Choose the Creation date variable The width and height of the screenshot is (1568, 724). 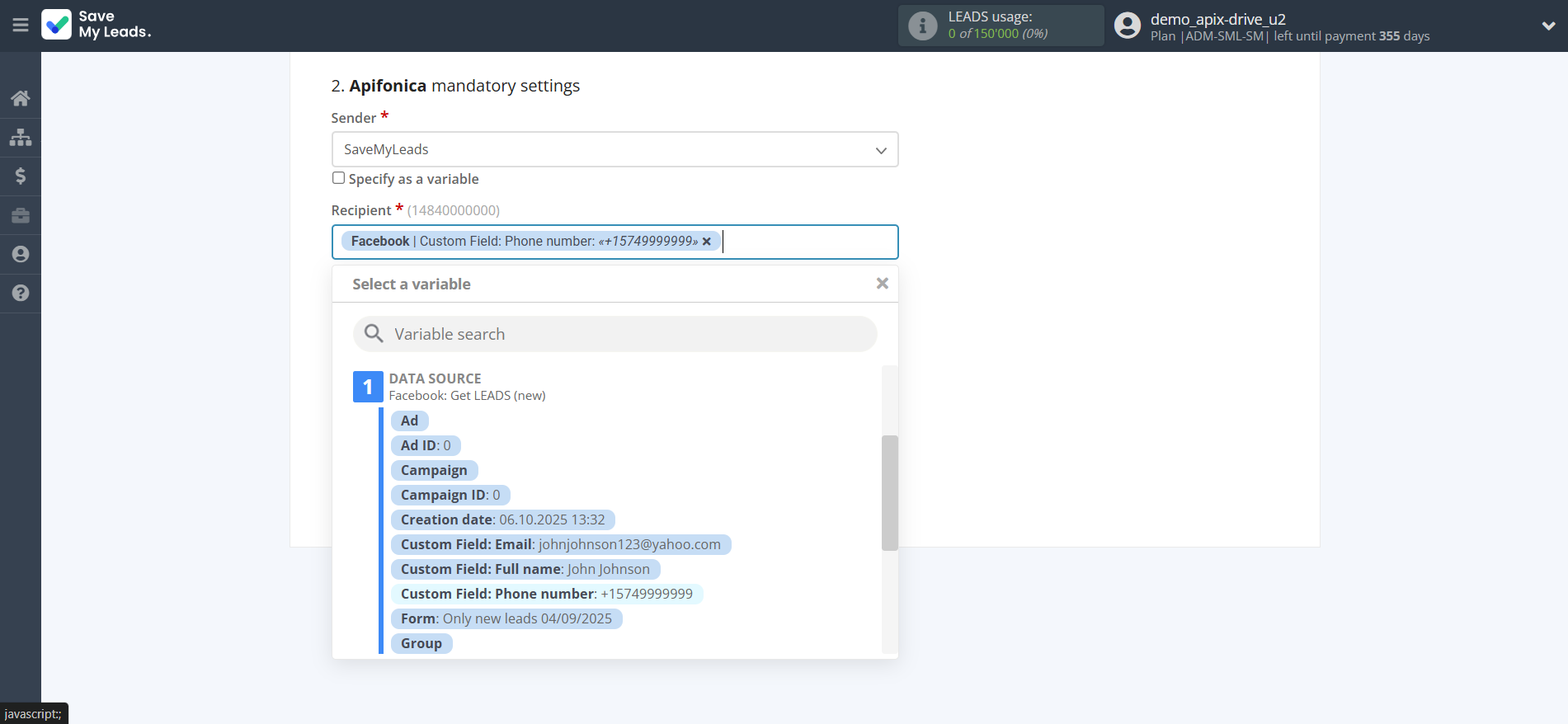coord(502,519)
